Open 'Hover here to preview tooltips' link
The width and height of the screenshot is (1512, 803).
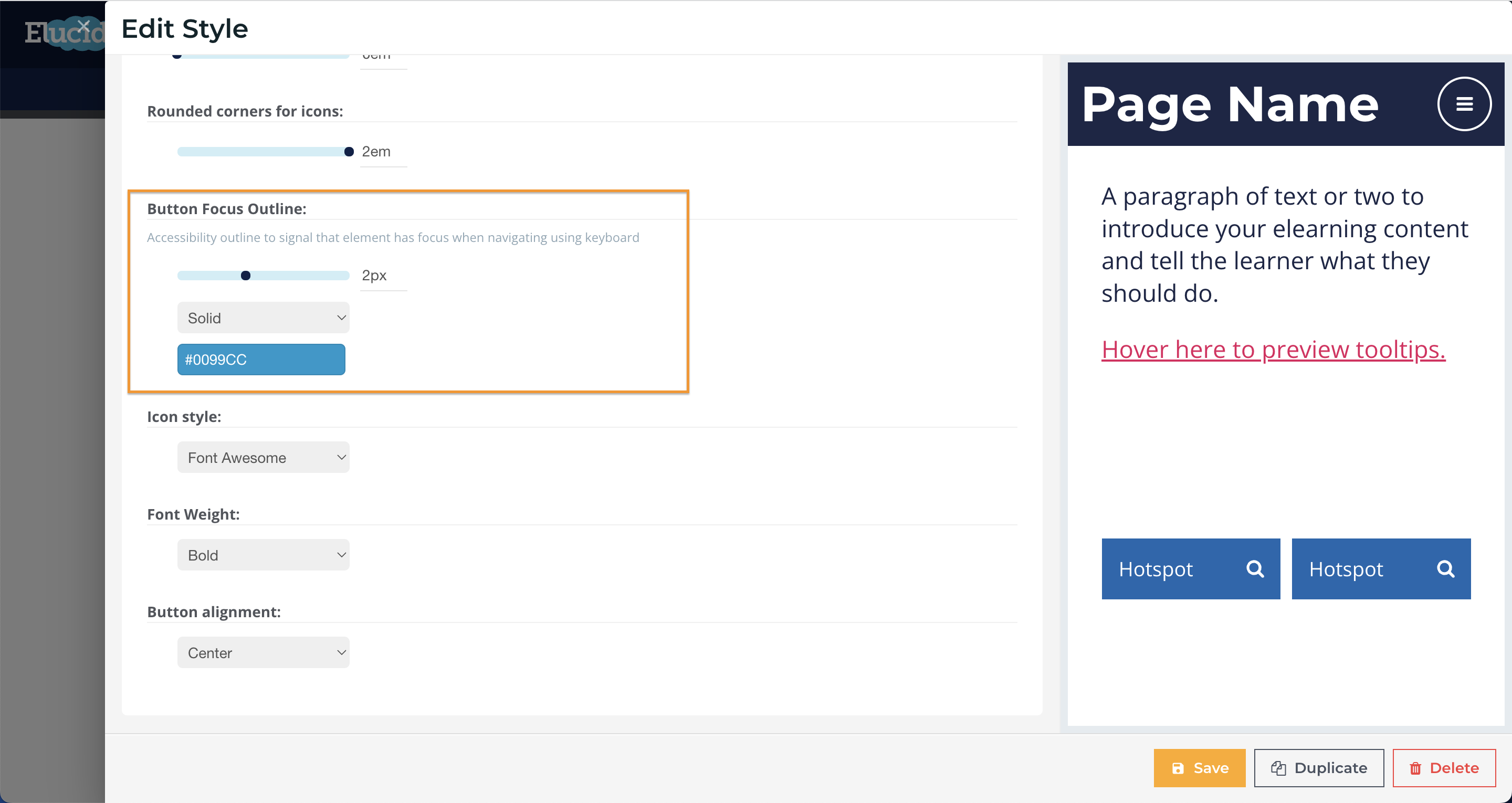click(x=1273, y=350)
